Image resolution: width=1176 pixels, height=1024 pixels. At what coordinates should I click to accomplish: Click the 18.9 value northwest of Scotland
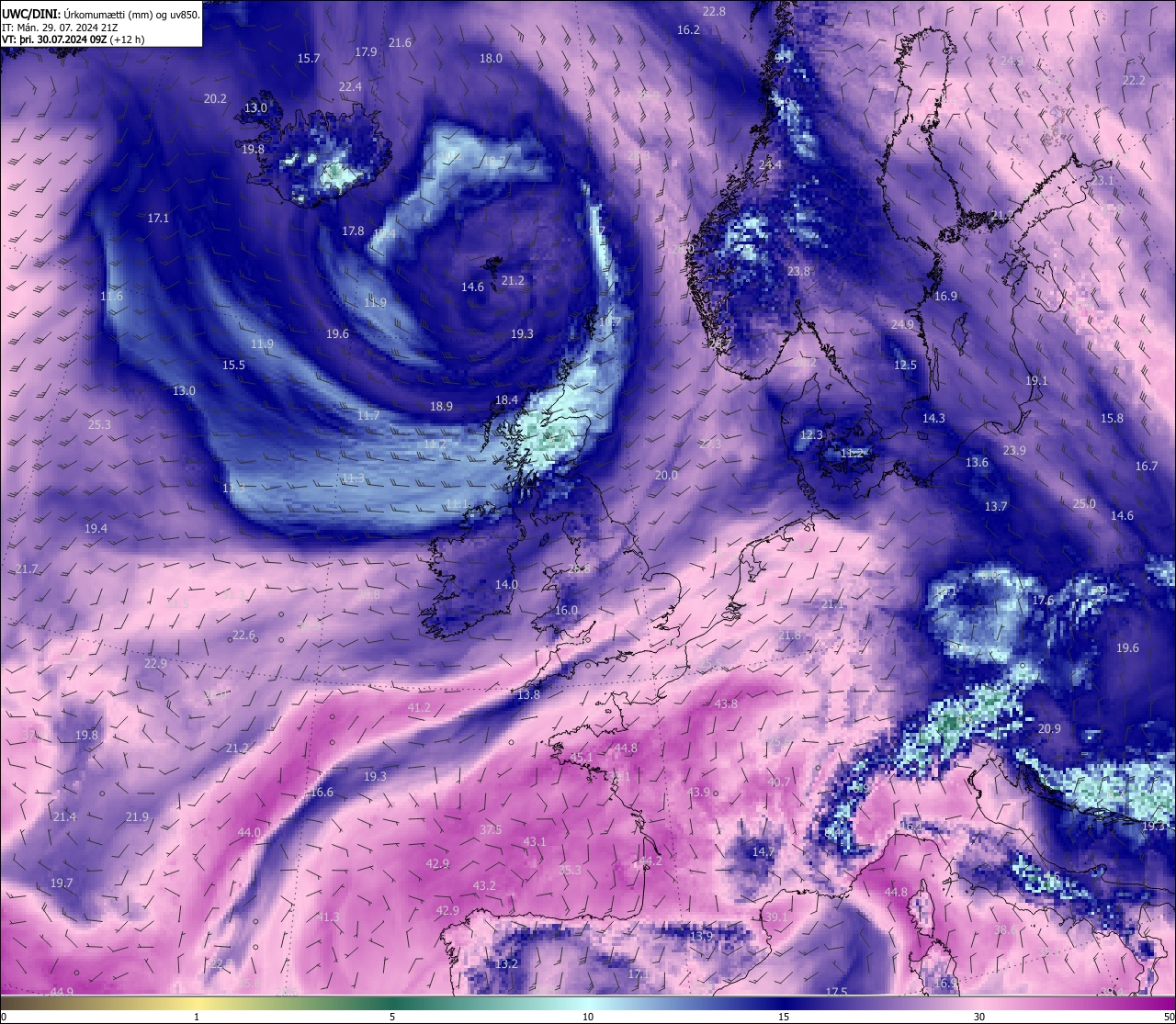coord(441,407)
